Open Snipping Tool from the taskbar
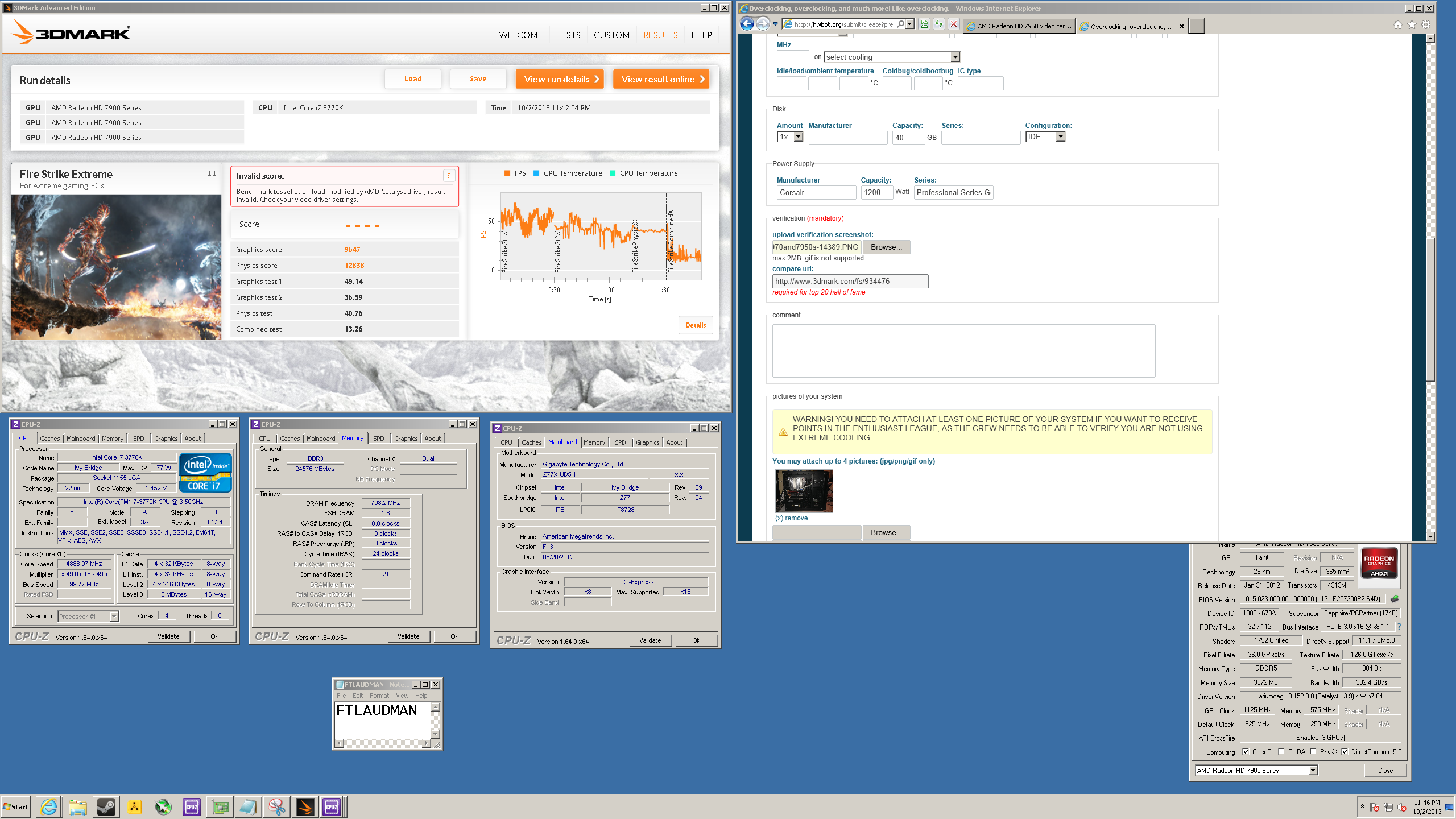Screen dimensions: 1456x819 [x=277, y=806]
